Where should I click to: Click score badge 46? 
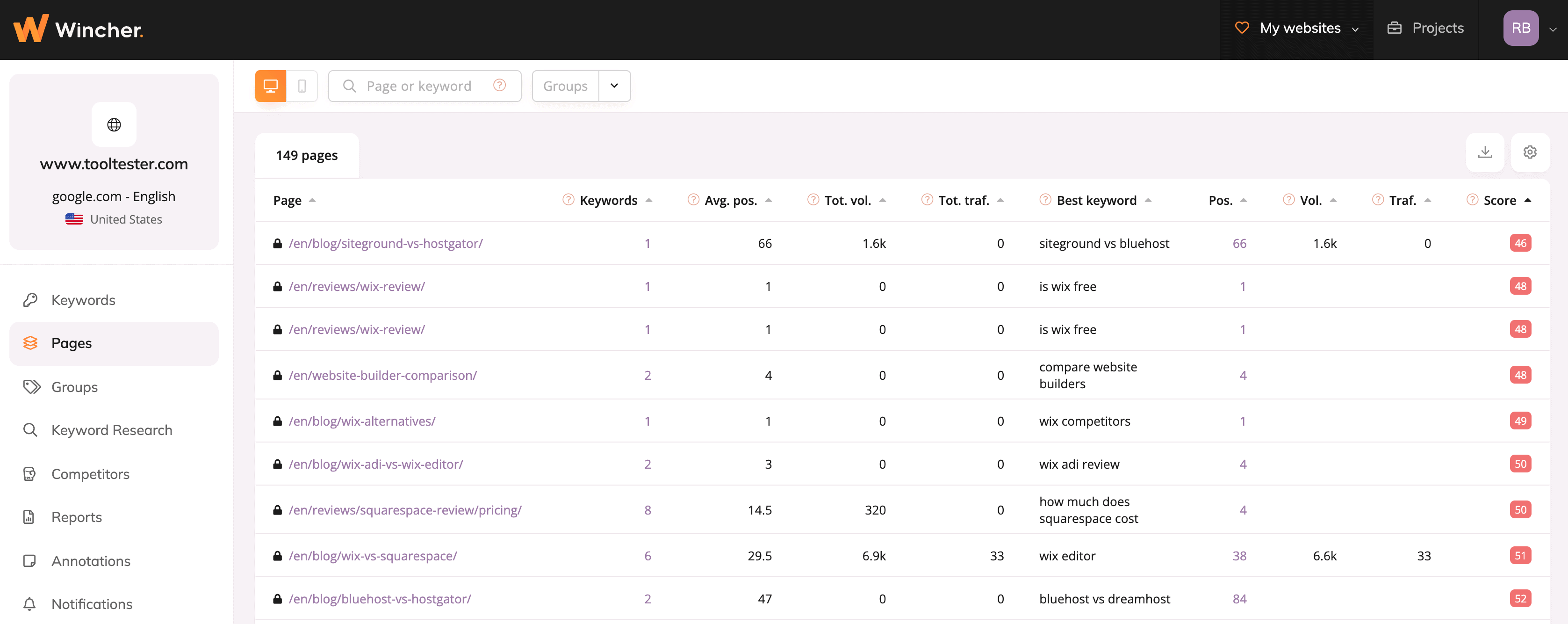(x=1520, y=243)
